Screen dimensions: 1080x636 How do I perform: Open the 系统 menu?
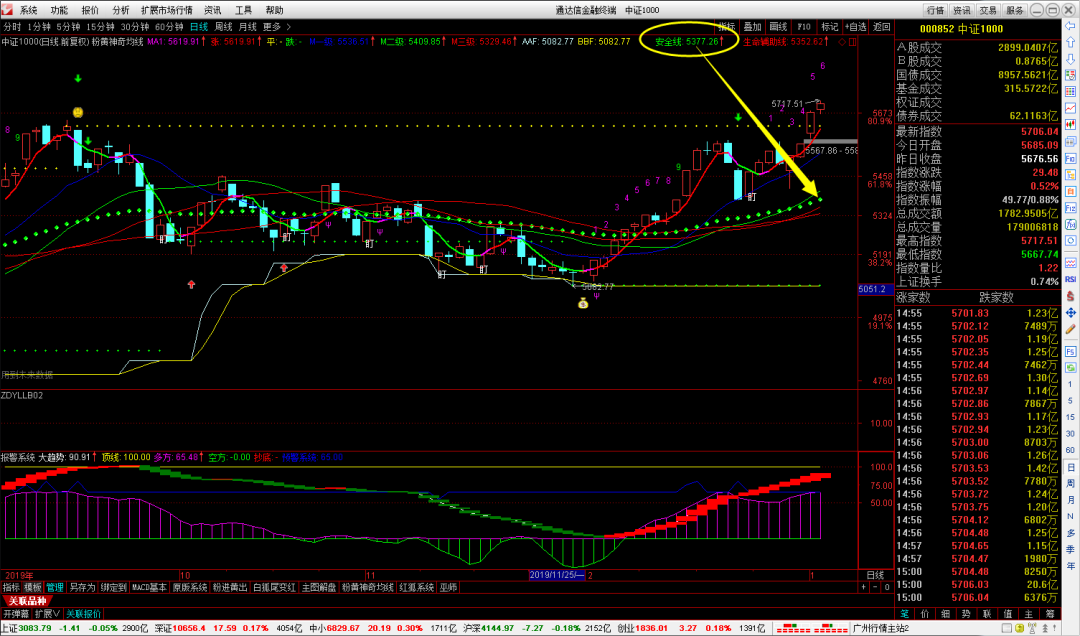28,10
